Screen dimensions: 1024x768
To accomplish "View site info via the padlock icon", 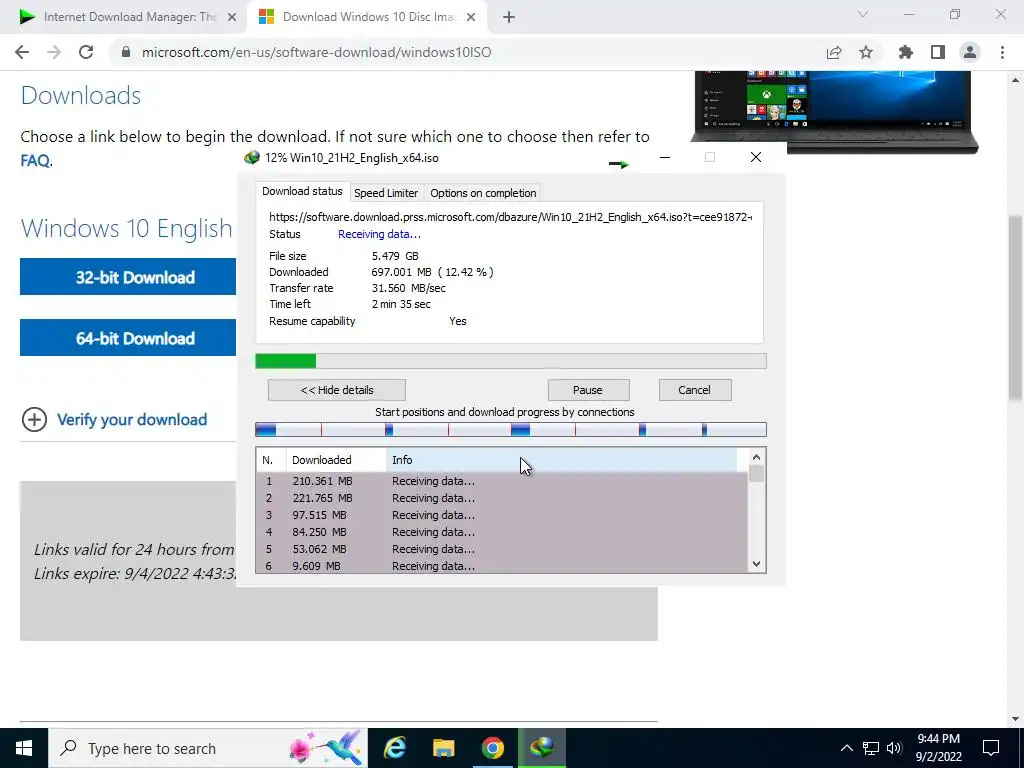I will click(126, 52).
